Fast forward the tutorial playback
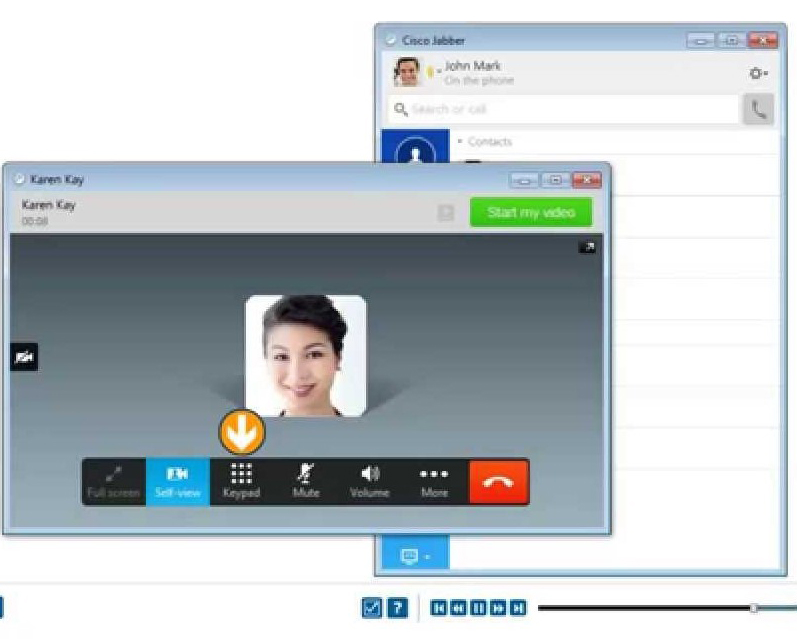797x639 pixels. pos(498,607)
